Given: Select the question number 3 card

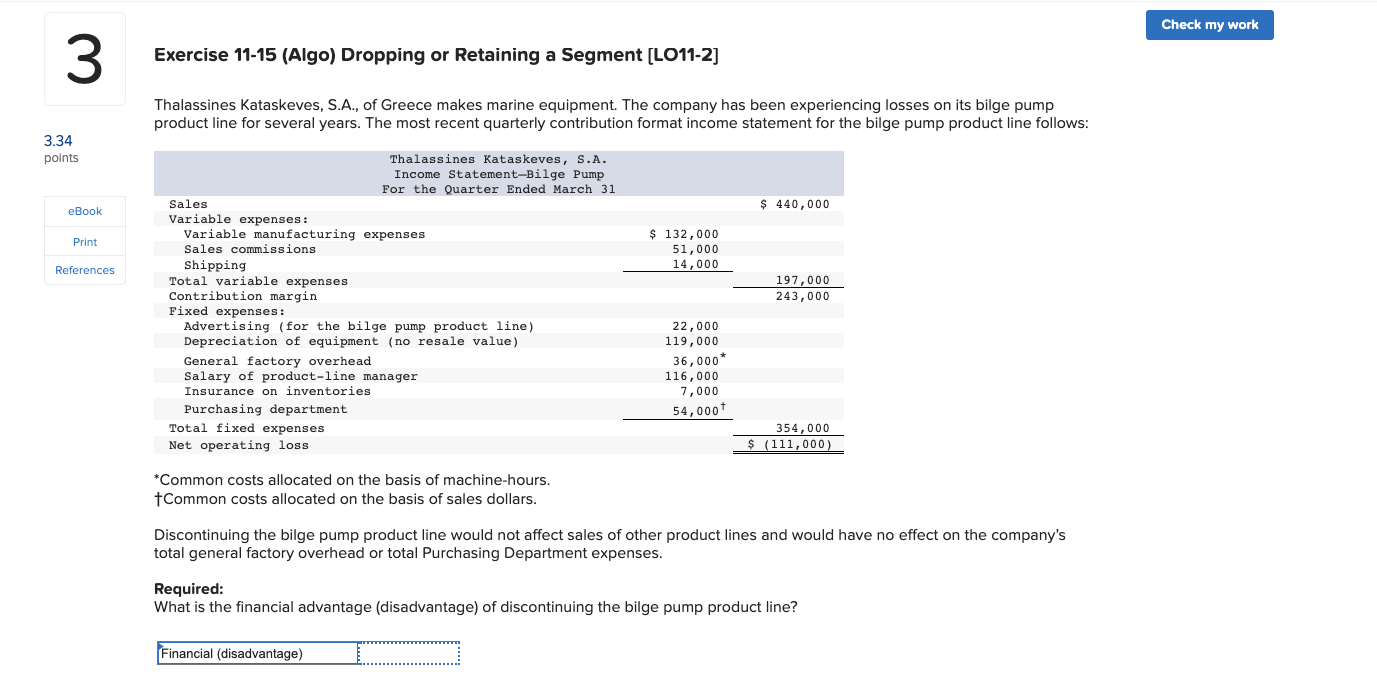Looking at the screenshot, I should coord(84,58).
